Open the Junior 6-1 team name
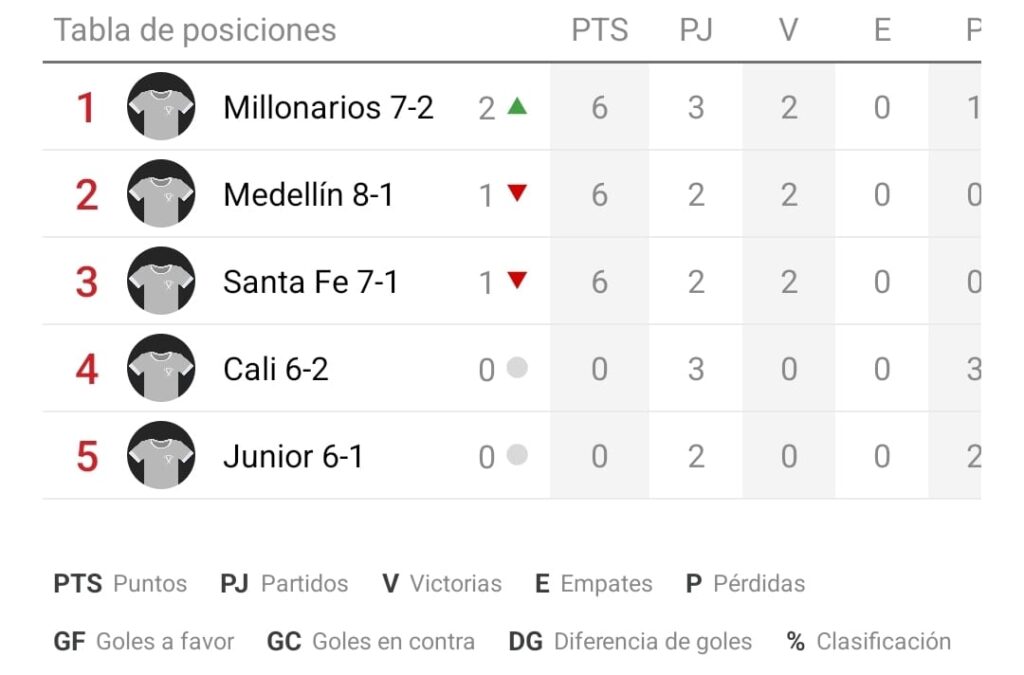The image size is (1024, 675). coord(293,456)
